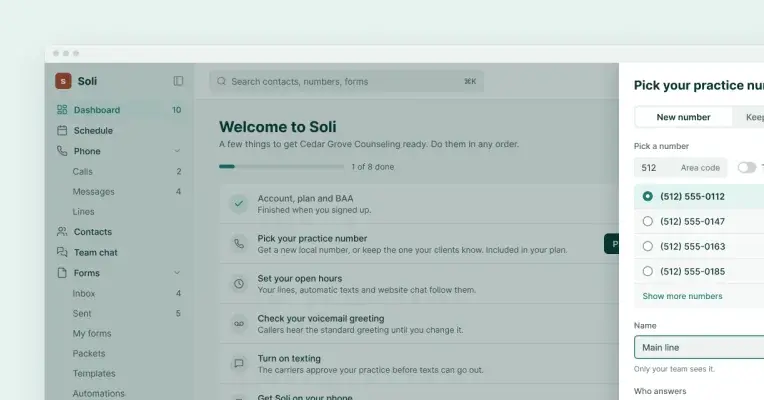Click the Forms document icon
Viewport: 764px width, 400px height.
click(62, 272)
